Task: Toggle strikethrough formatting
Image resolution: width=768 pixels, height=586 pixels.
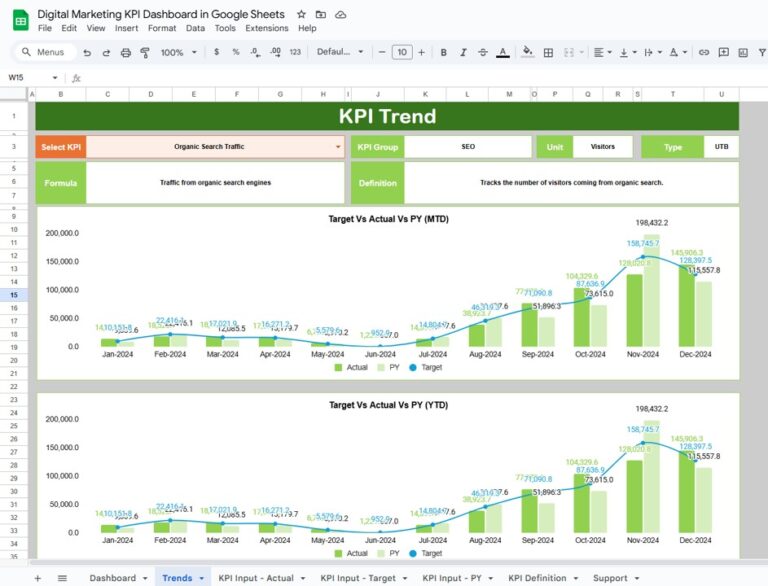Action: coord(482,52)
